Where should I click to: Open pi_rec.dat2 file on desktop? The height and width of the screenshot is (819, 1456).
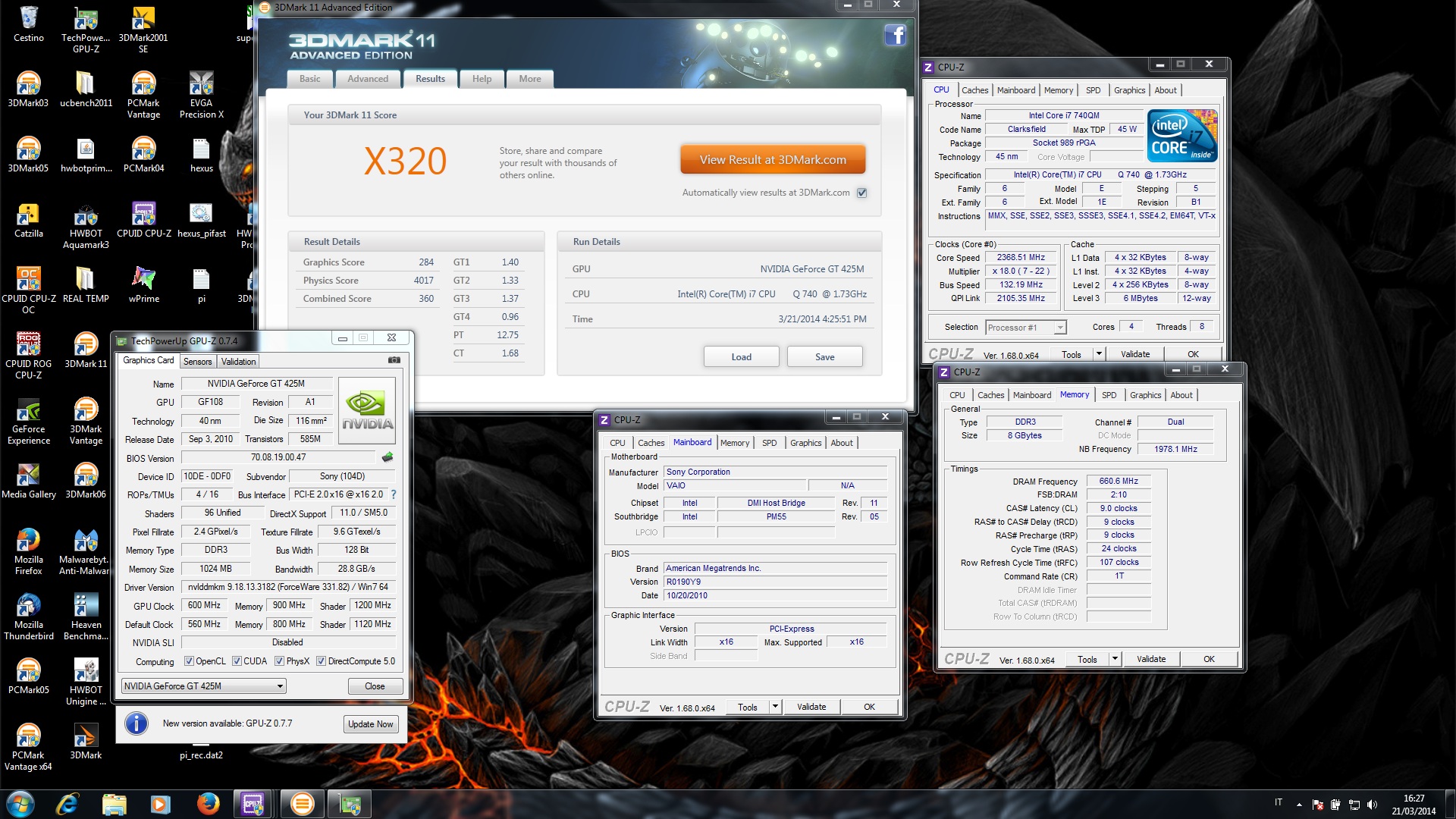pos(201,755)
